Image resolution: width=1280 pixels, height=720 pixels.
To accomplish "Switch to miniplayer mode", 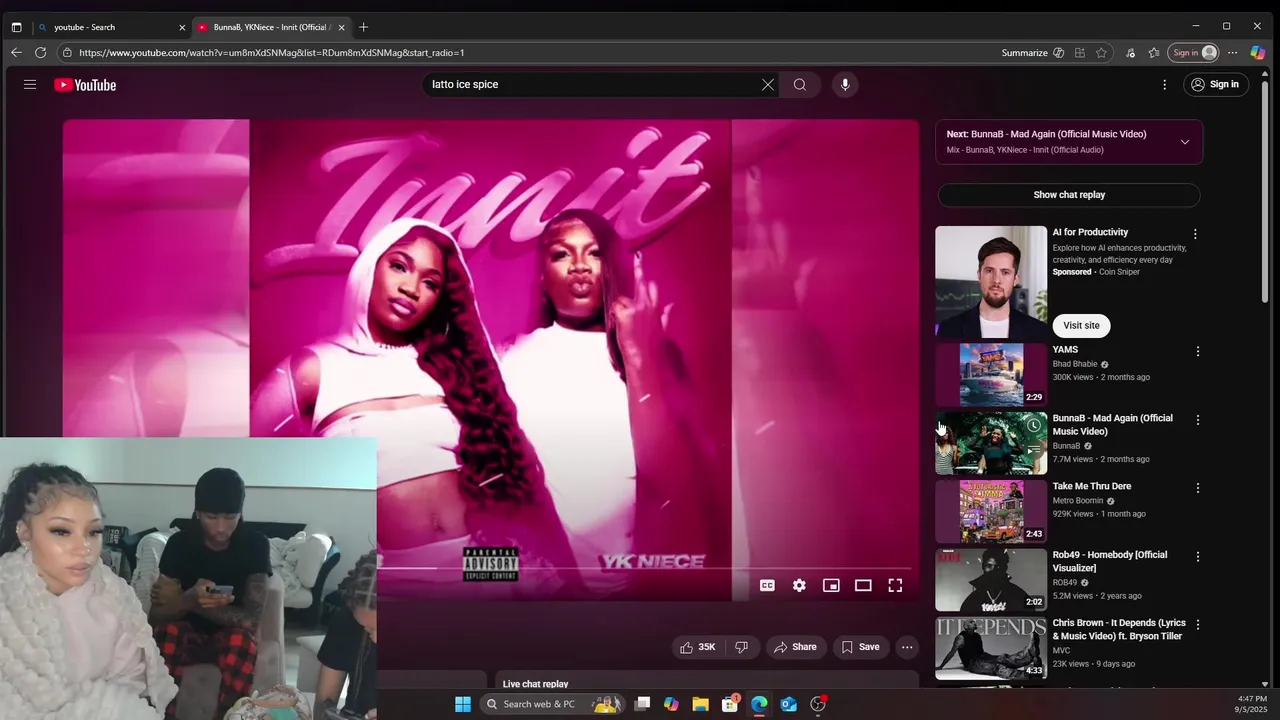I will (x=831, y=586).
